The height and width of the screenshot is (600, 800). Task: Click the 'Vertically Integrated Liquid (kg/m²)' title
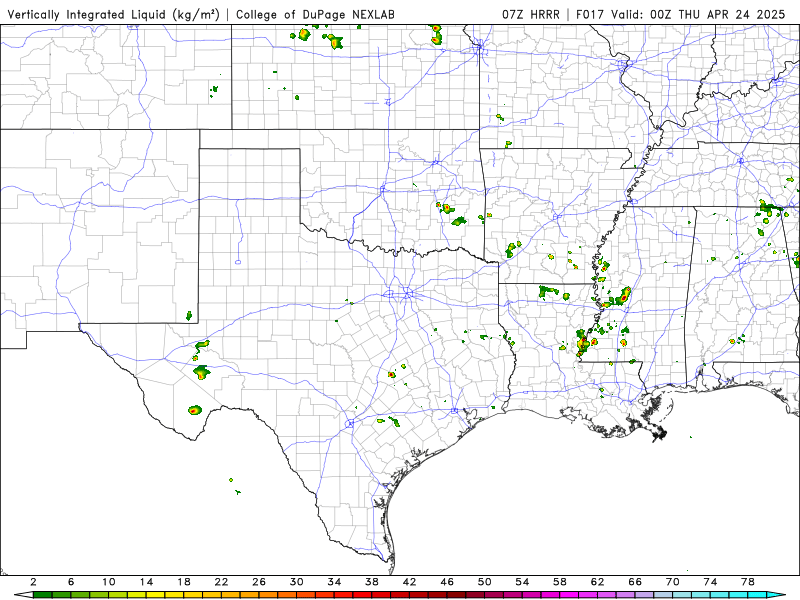click(113, 14)
